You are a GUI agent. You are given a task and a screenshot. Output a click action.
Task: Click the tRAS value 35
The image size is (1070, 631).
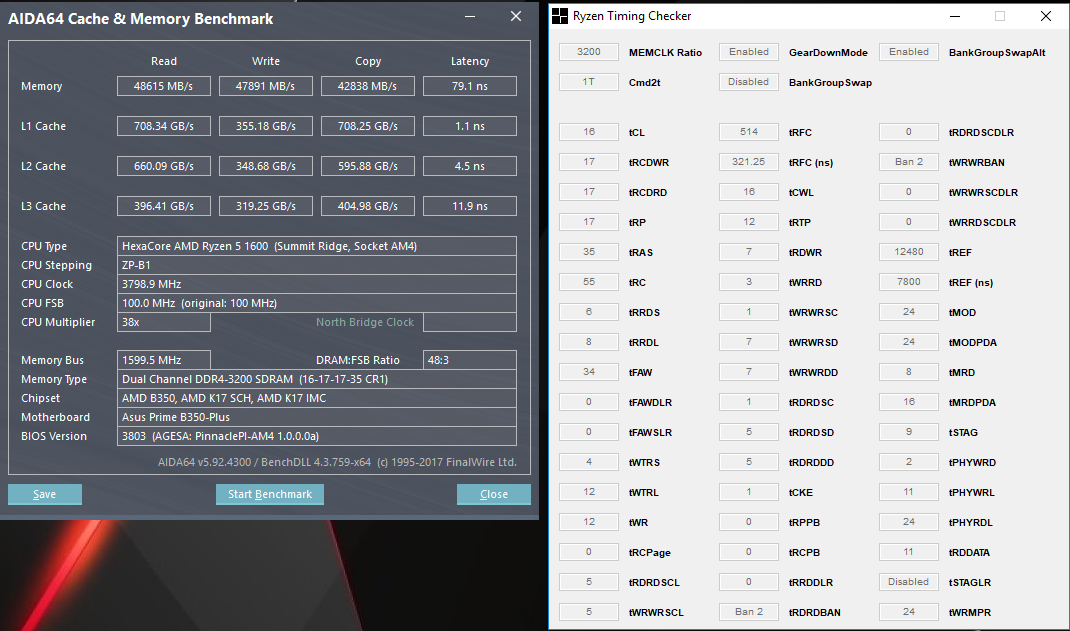tap(589, 252)
